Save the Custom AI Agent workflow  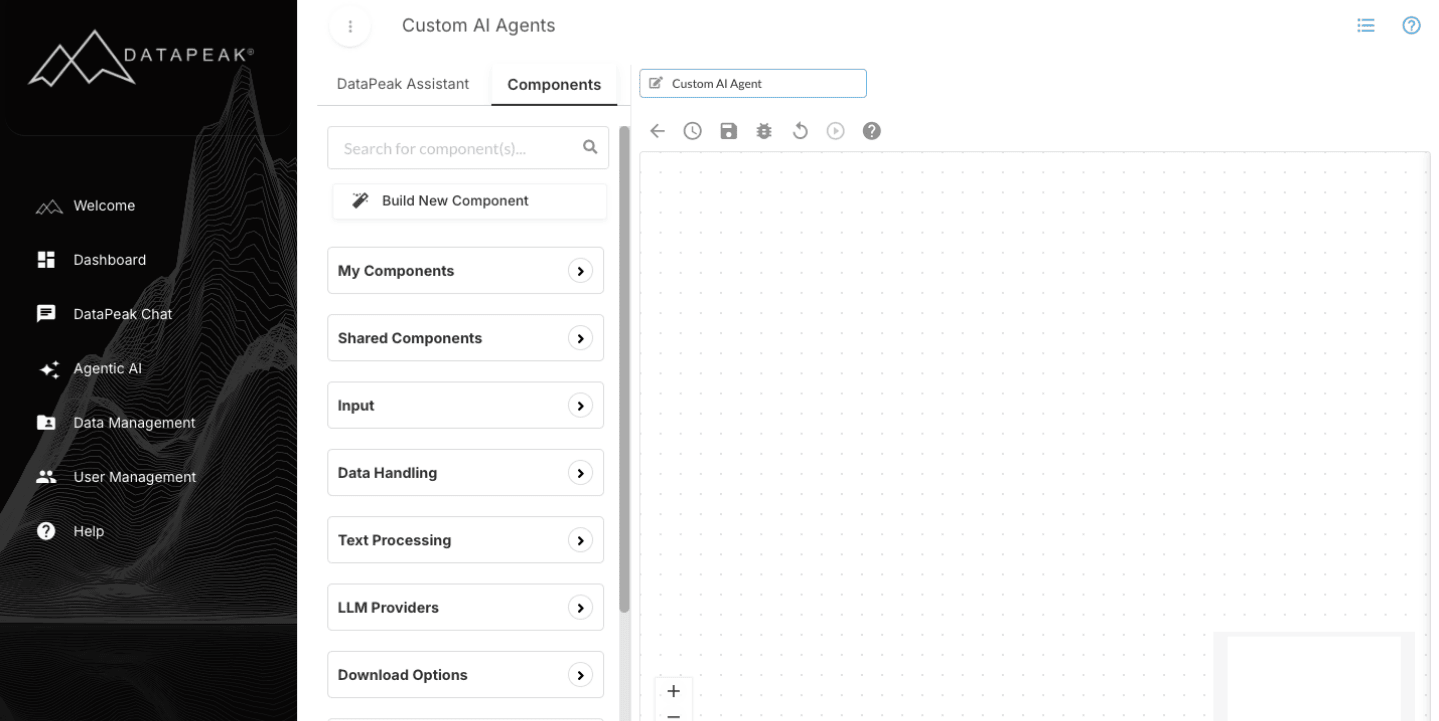tap(728, 130)
